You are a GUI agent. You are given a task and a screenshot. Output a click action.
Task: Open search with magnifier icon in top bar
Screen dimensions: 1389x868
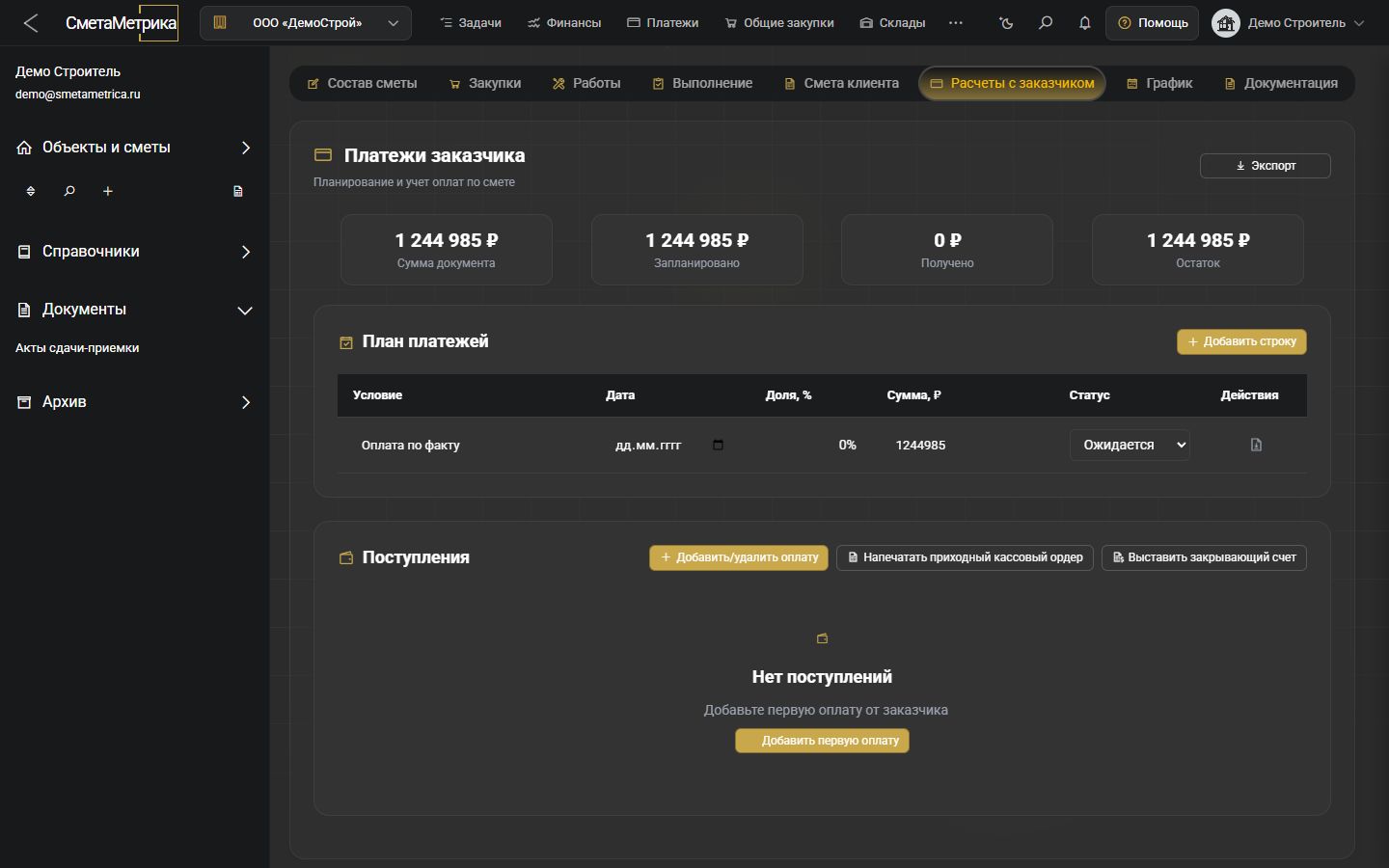(1046, 23)
